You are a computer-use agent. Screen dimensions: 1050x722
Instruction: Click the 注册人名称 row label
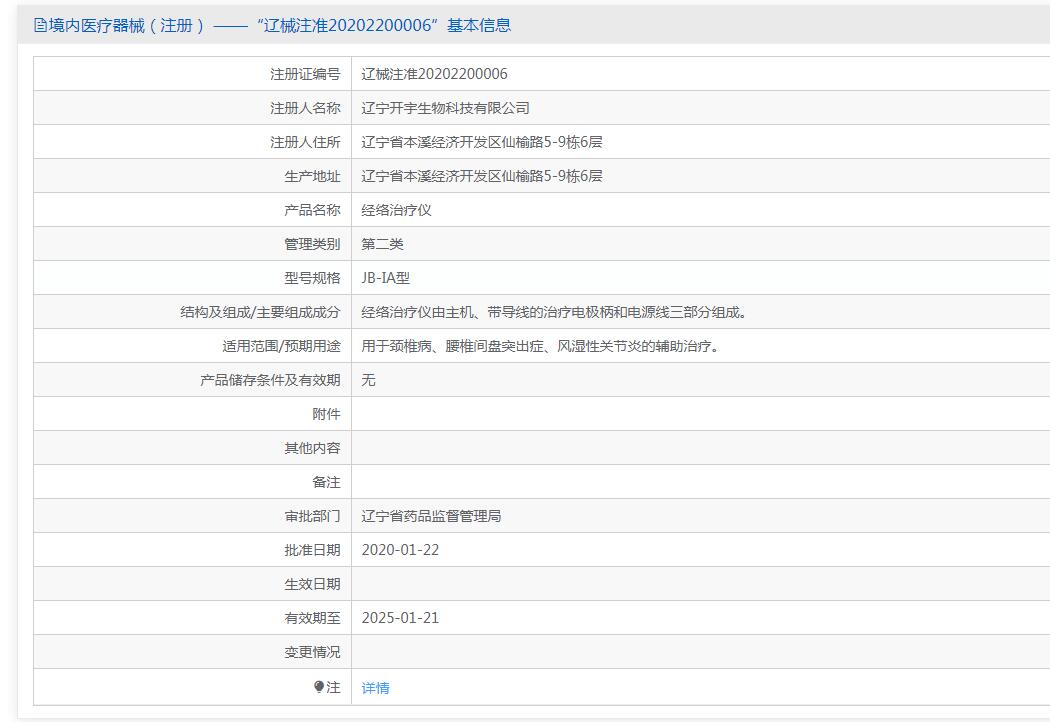(305, 108)
